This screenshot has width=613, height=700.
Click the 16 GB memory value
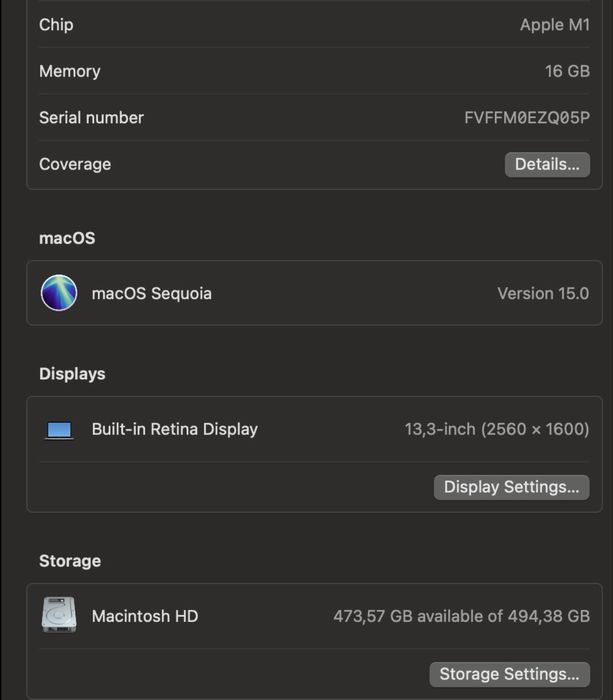click(567, 71)
